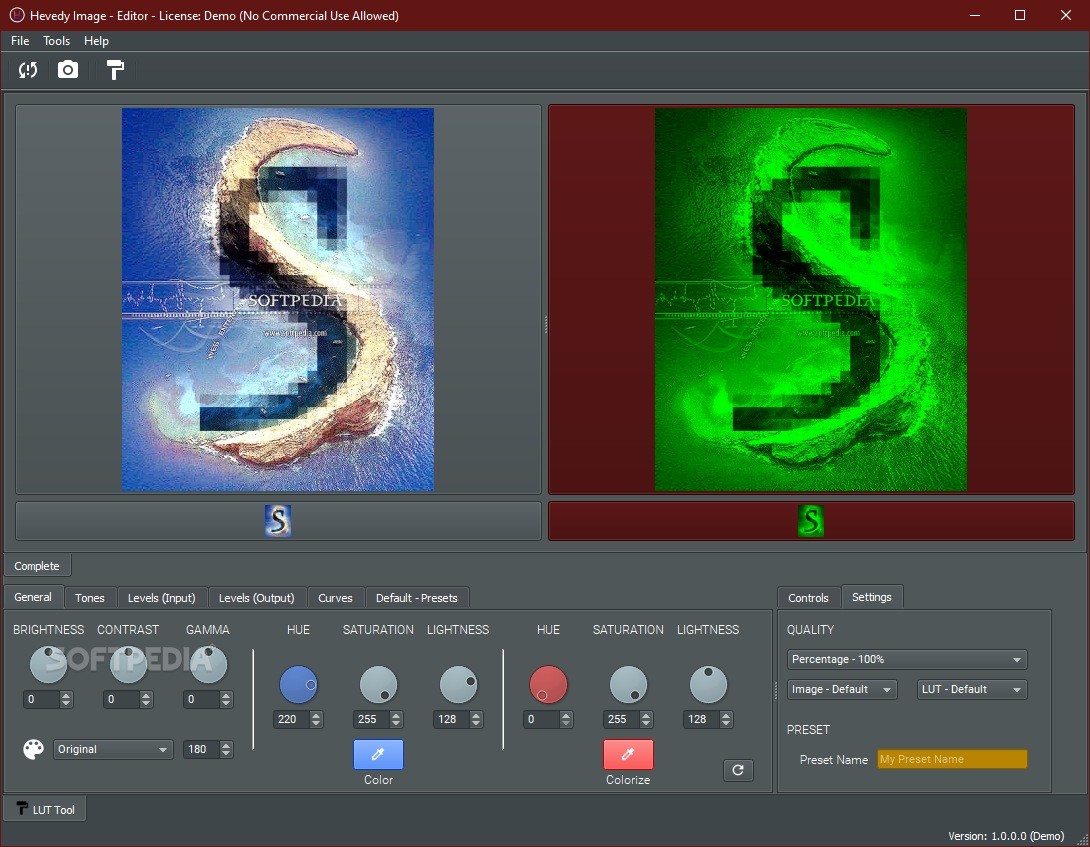Open the LUT - Default dropdown
Image resolution: width=1090 pixels, height=847 pixels.
point(972,689)
